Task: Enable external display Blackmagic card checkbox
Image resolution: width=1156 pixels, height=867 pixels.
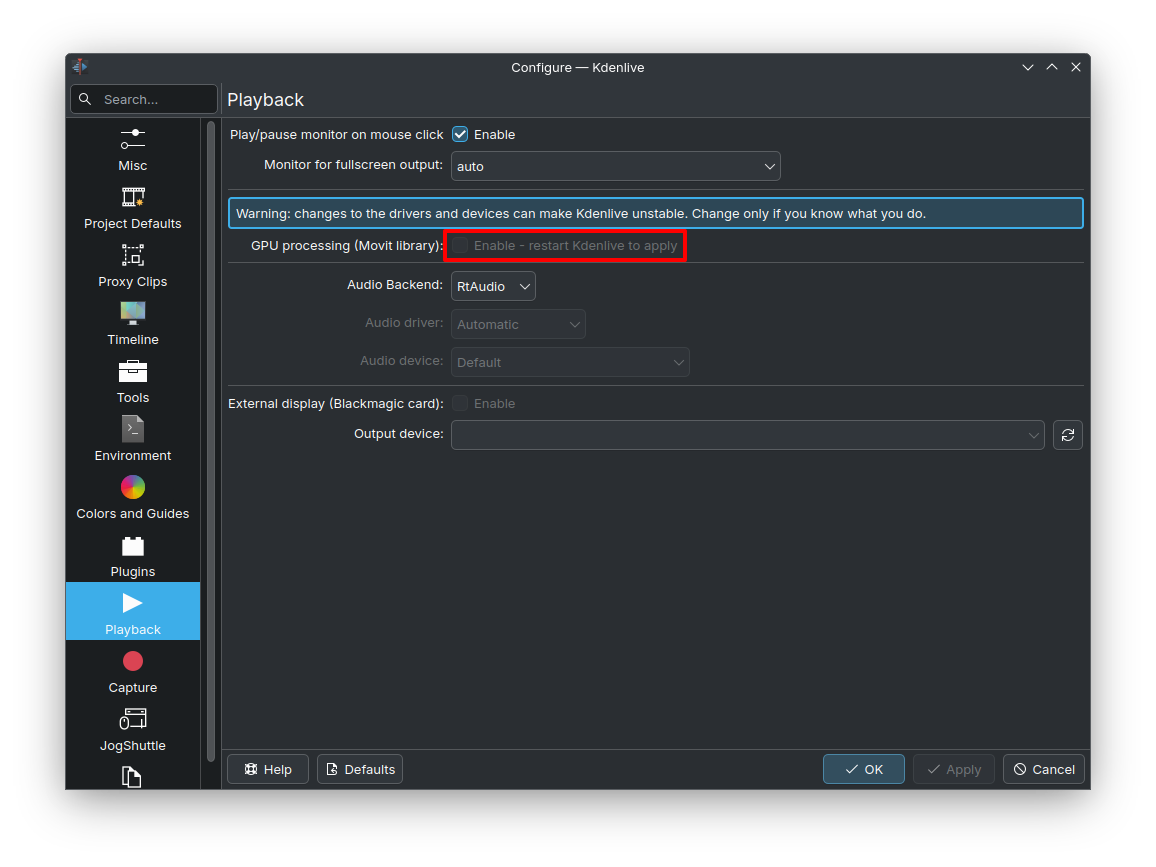Action: coord(460,403)
